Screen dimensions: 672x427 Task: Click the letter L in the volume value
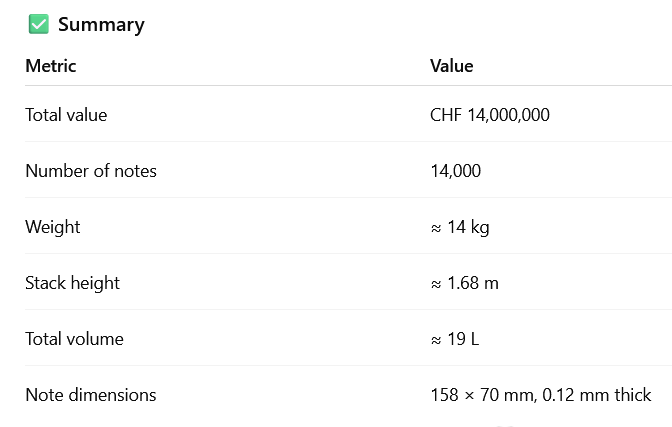pos(474,339)
